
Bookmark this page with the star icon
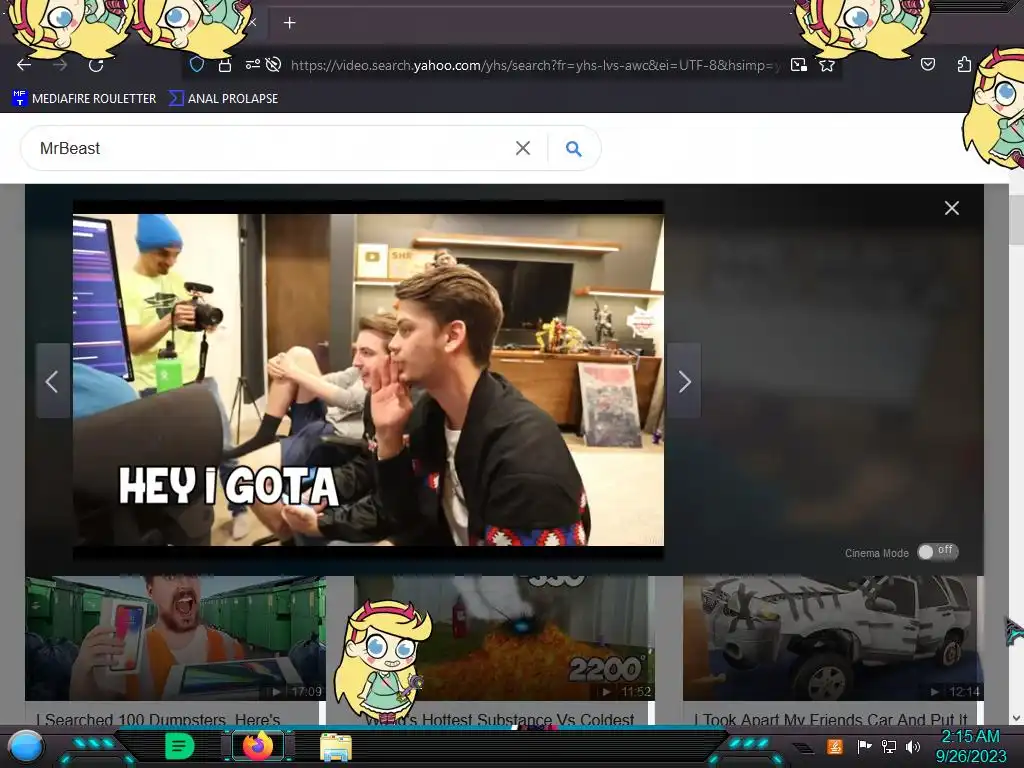[x=827, y=65]
